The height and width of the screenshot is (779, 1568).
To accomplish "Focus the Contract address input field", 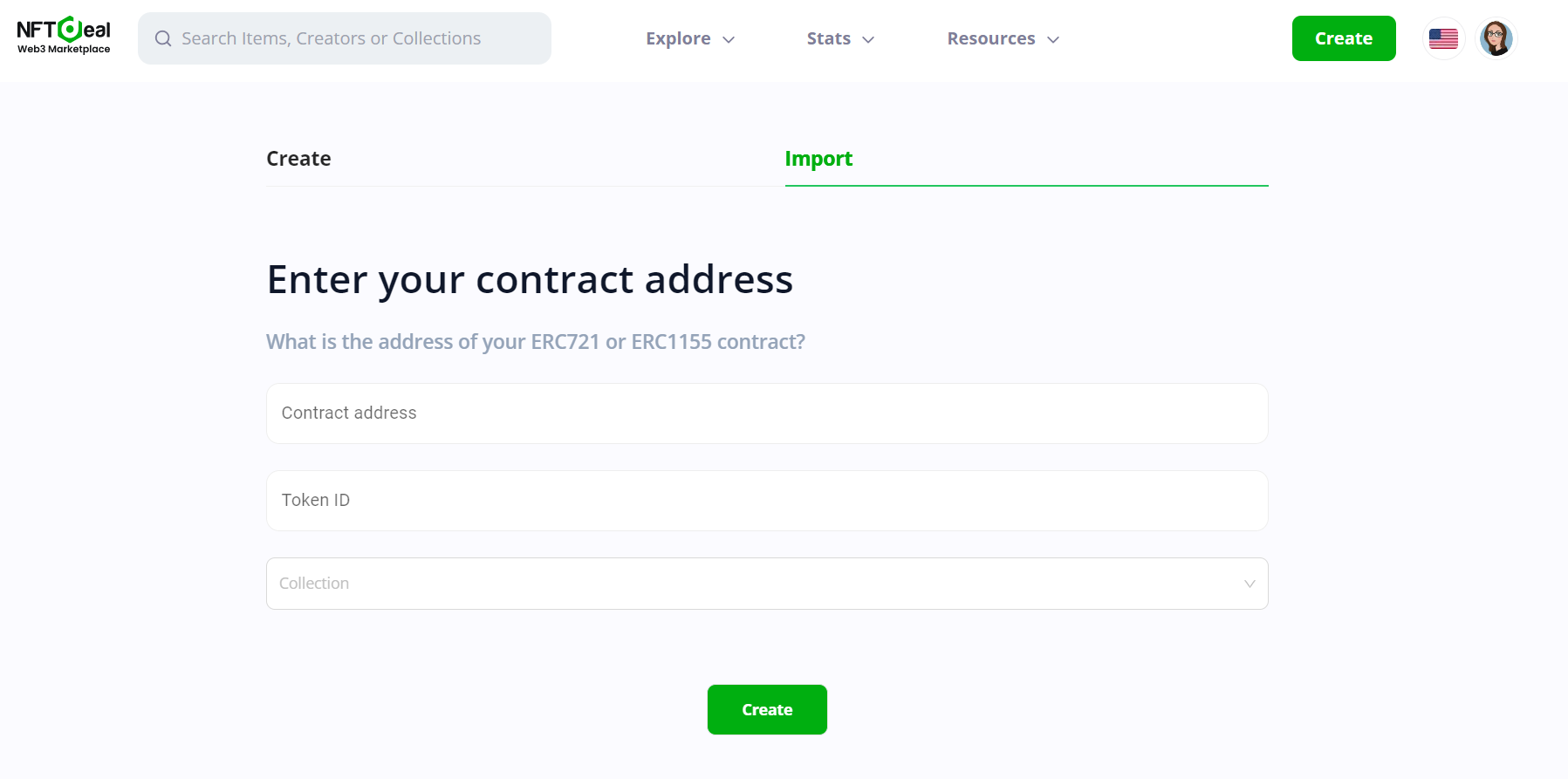I will [767, 413].
